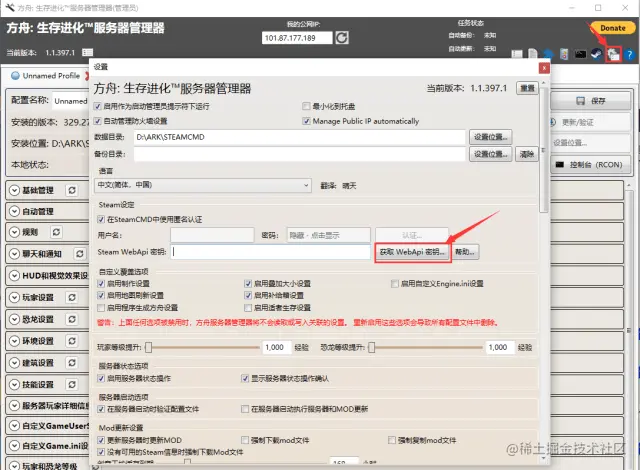This screenshot has width=640, height=470.
Task: Expand the 基础管理 section
Action: pos(15,190)
